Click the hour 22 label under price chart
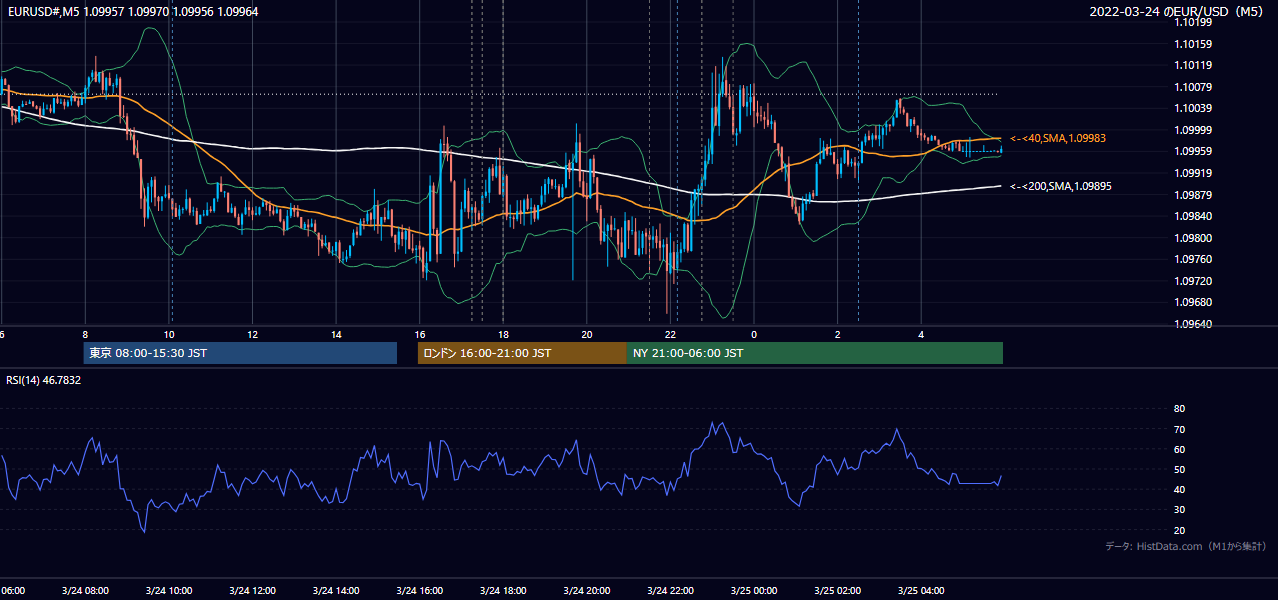The image size is (1278, 600). pos(671,334)
